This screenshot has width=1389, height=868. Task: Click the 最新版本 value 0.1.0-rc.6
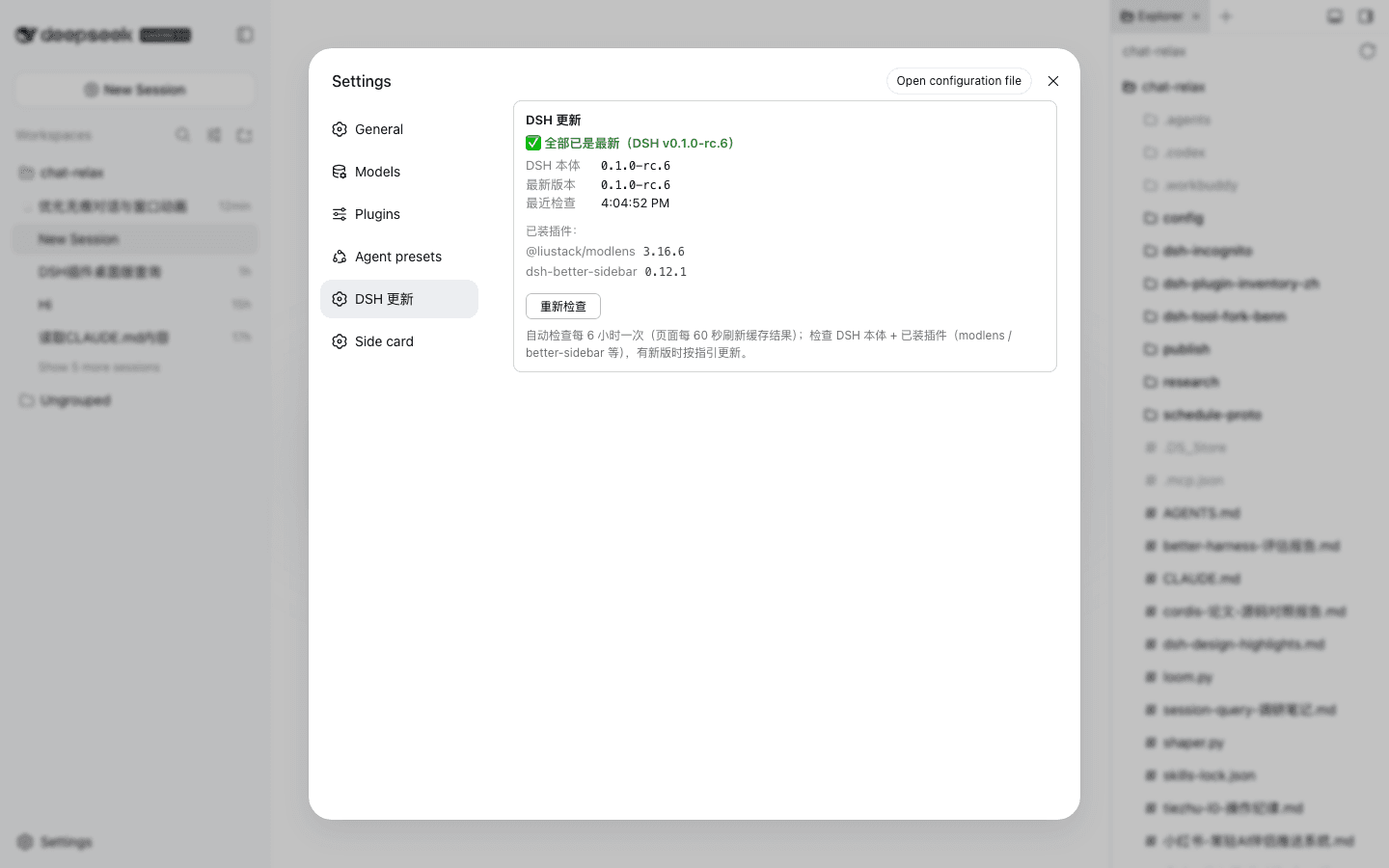[x=636, y=185]
